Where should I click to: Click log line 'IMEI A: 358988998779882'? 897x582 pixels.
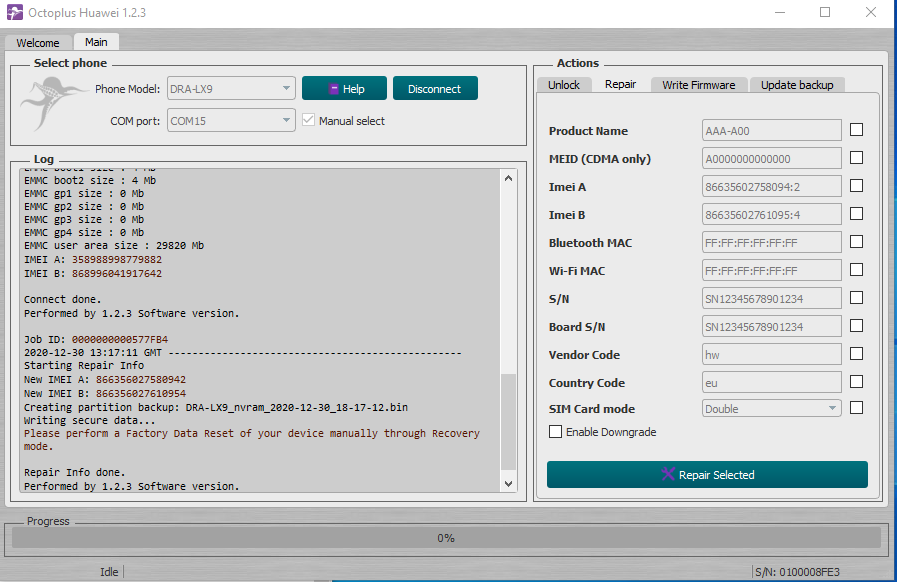tap(93, 259)
